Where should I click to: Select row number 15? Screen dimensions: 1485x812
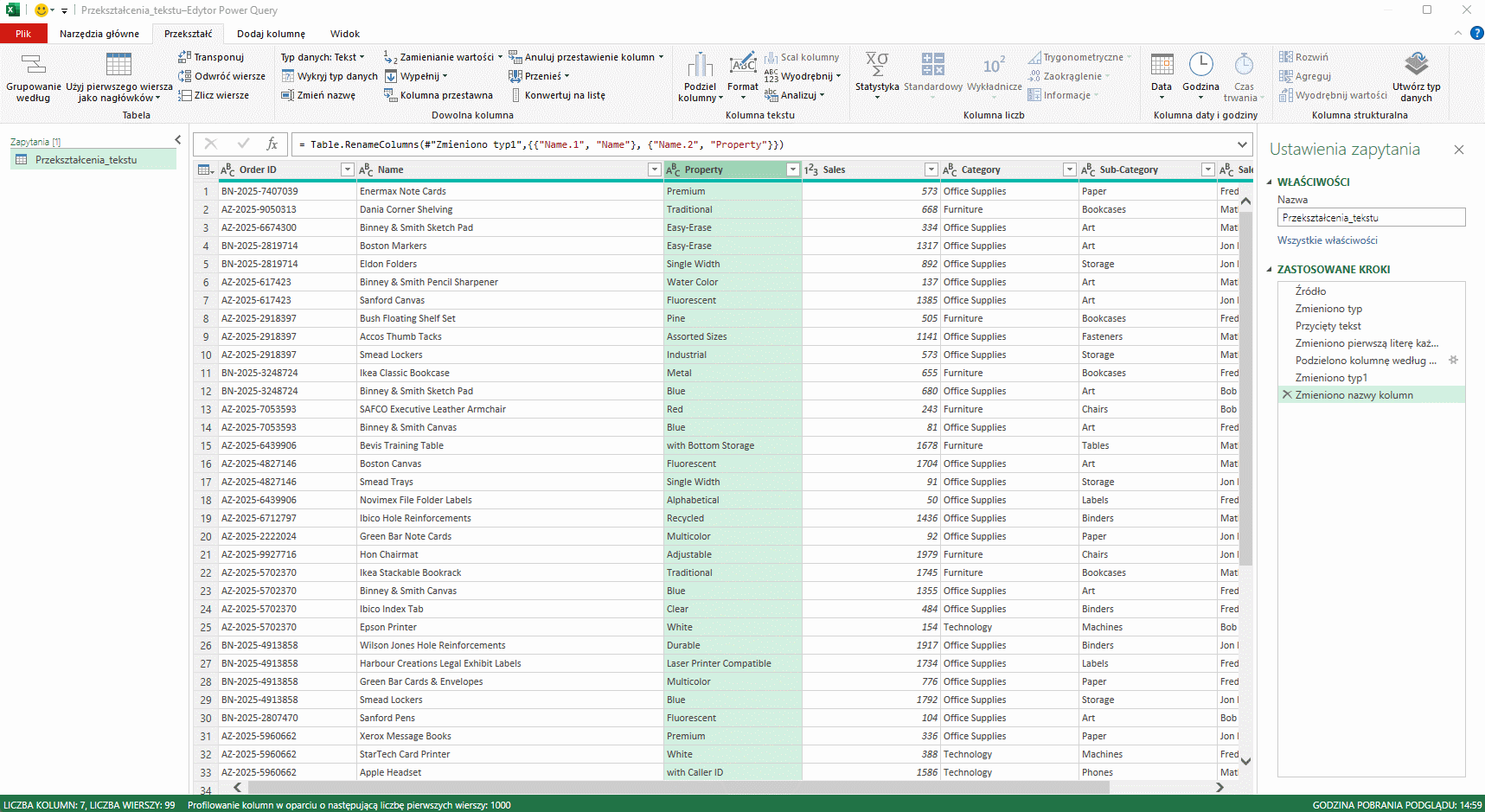[x=206, y=445]
